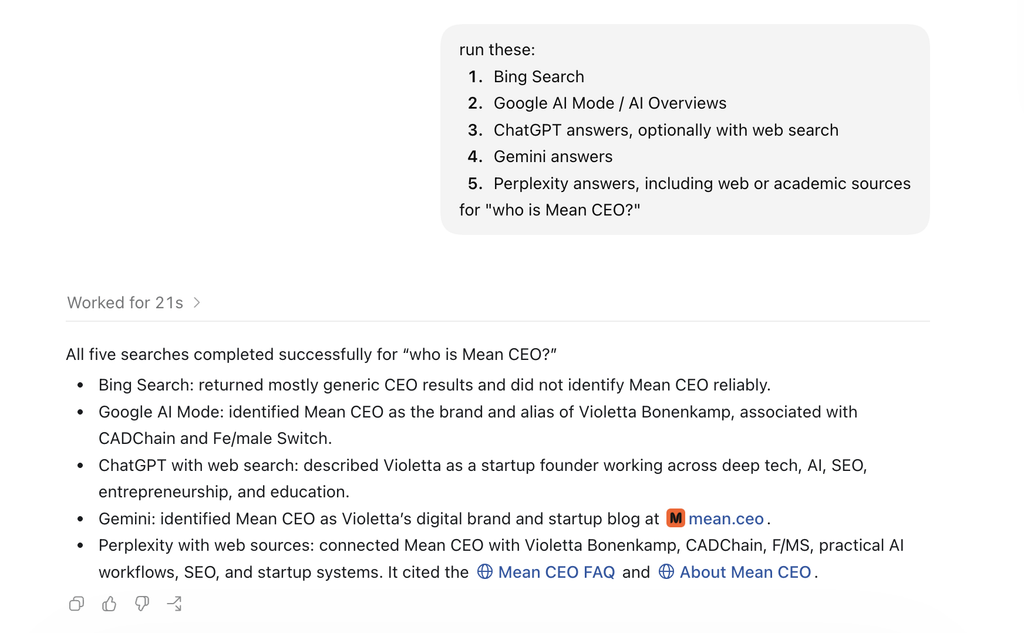
Task: Click the share arrow icon below the response
Action: [x=174, y=604]
